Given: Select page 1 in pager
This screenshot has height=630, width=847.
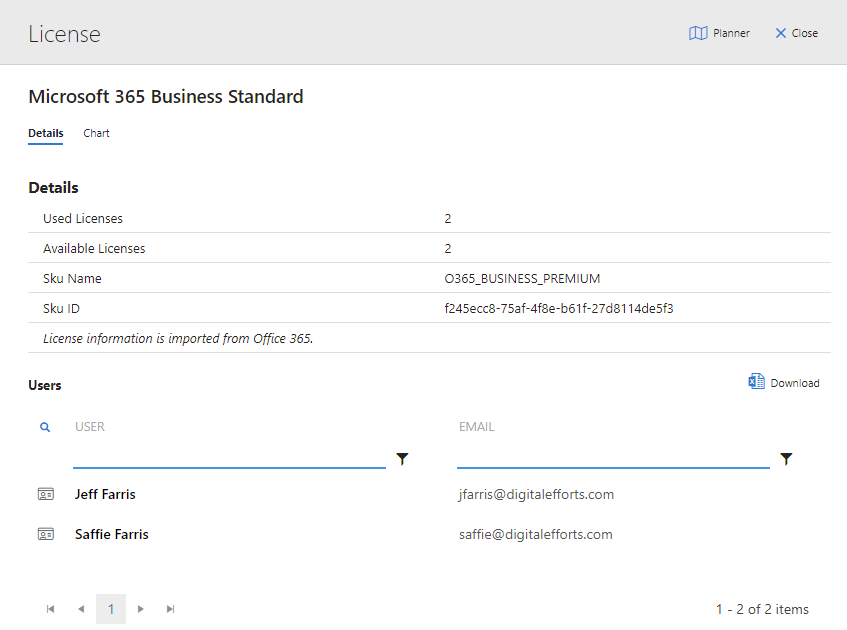Looking at the screenshot, I should 111,609.
